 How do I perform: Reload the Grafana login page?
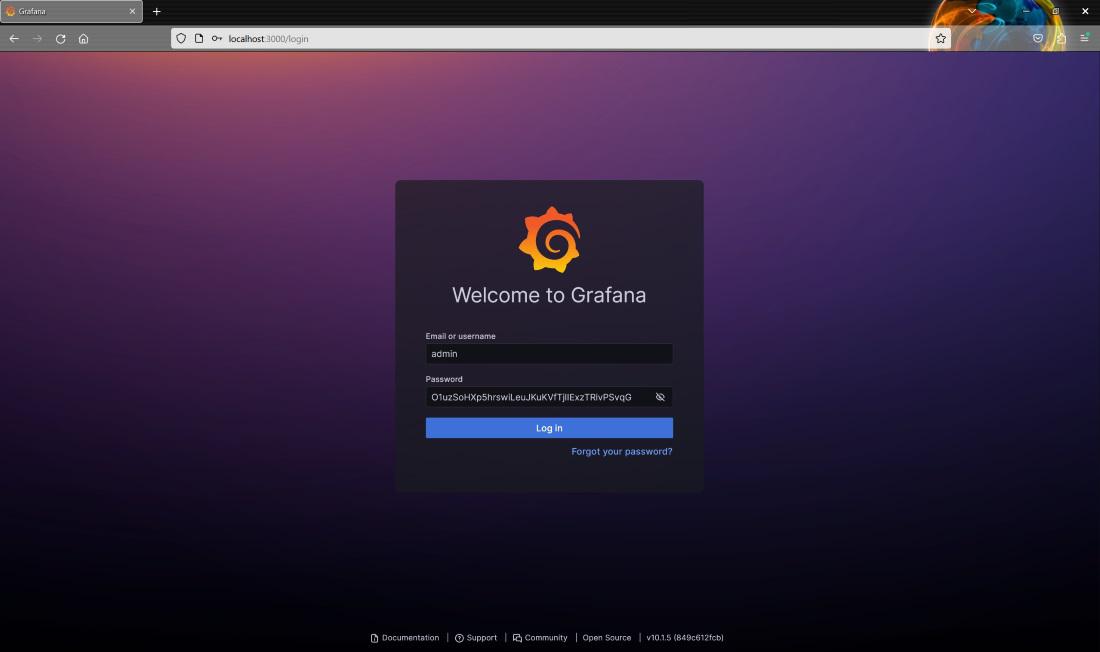click(x=60, y=39)
